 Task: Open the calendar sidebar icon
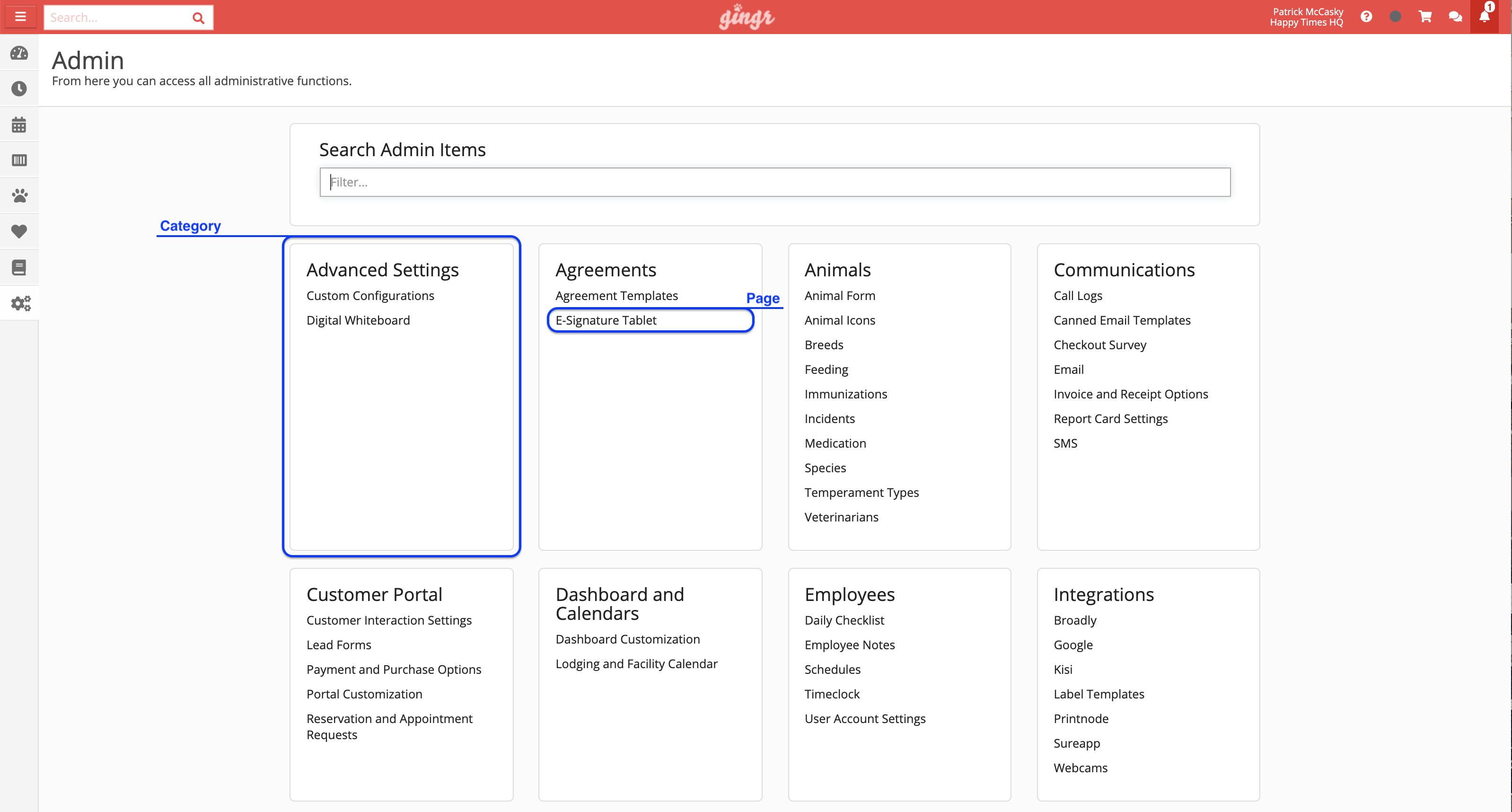tap(19, 124)
